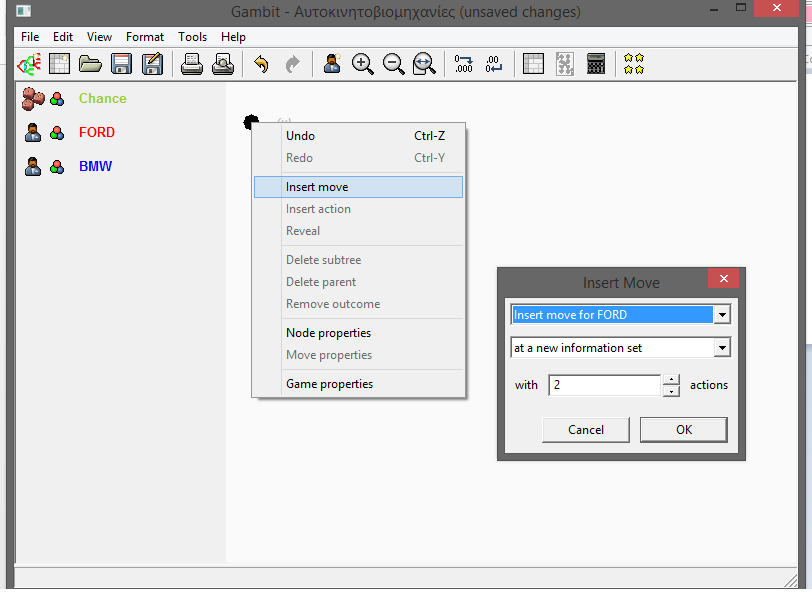This screenshot has height=604, width=812.
Task: Save the game with the floppy icon
Action: click(x=121, y=64)
